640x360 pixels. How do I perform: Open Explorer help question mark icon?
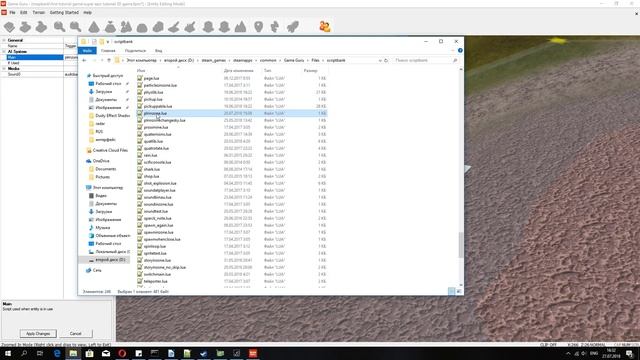[x=460, y=51]
